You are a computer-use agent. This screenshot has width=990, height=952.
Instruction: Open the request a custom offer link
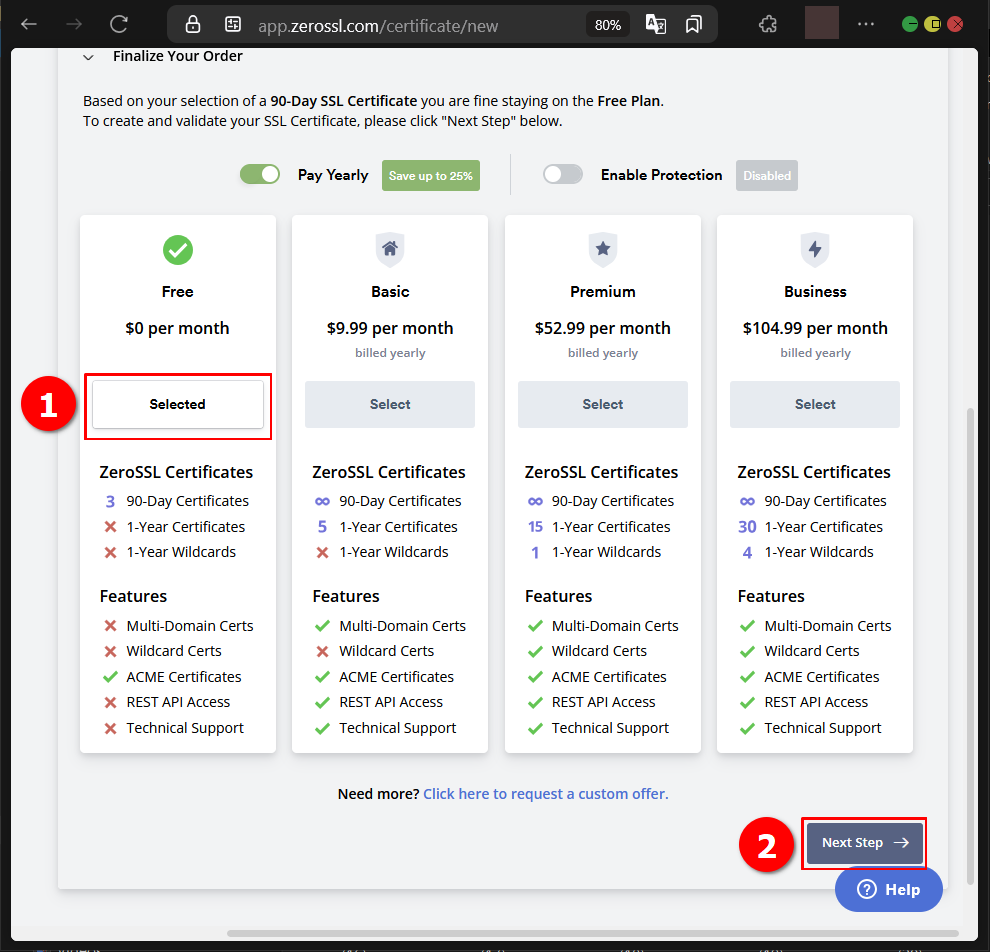click(546, 794)
